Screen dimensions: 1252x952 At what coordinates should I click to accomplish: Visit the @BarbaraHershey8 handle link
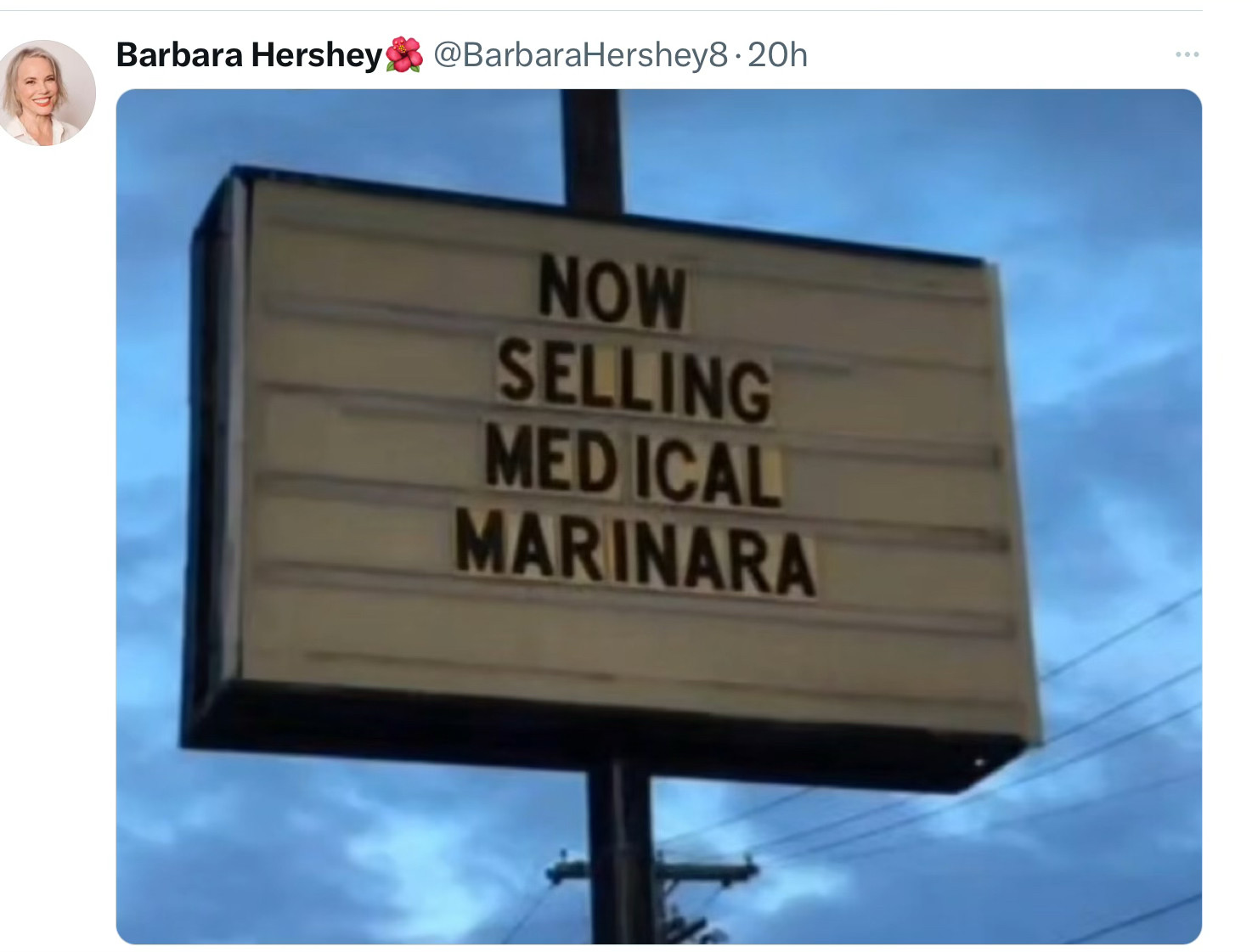tap(580, 55)
